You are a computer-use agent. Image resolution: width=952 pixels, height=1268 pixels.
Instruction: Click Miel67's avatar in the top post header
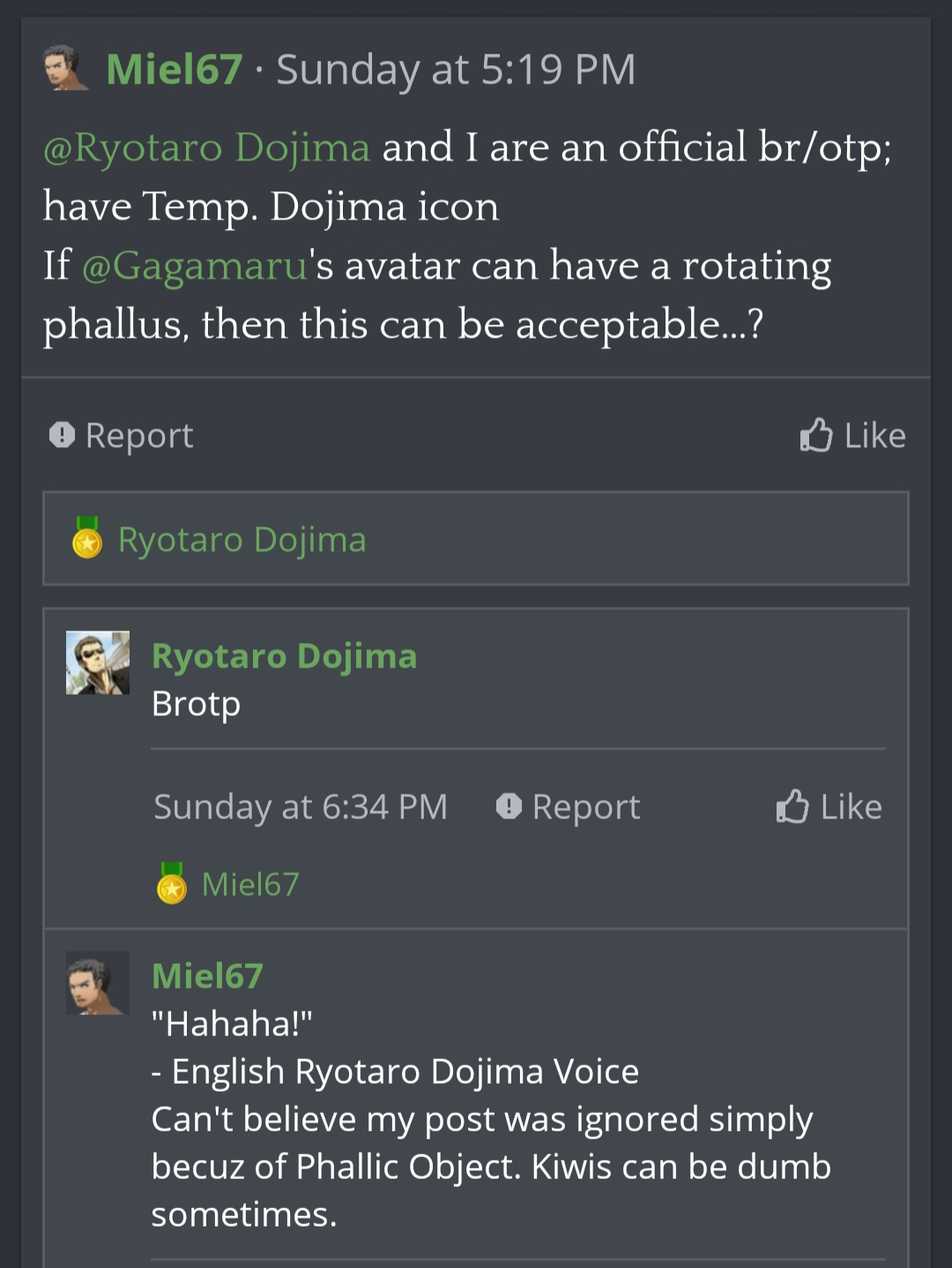tap(66, 69)
